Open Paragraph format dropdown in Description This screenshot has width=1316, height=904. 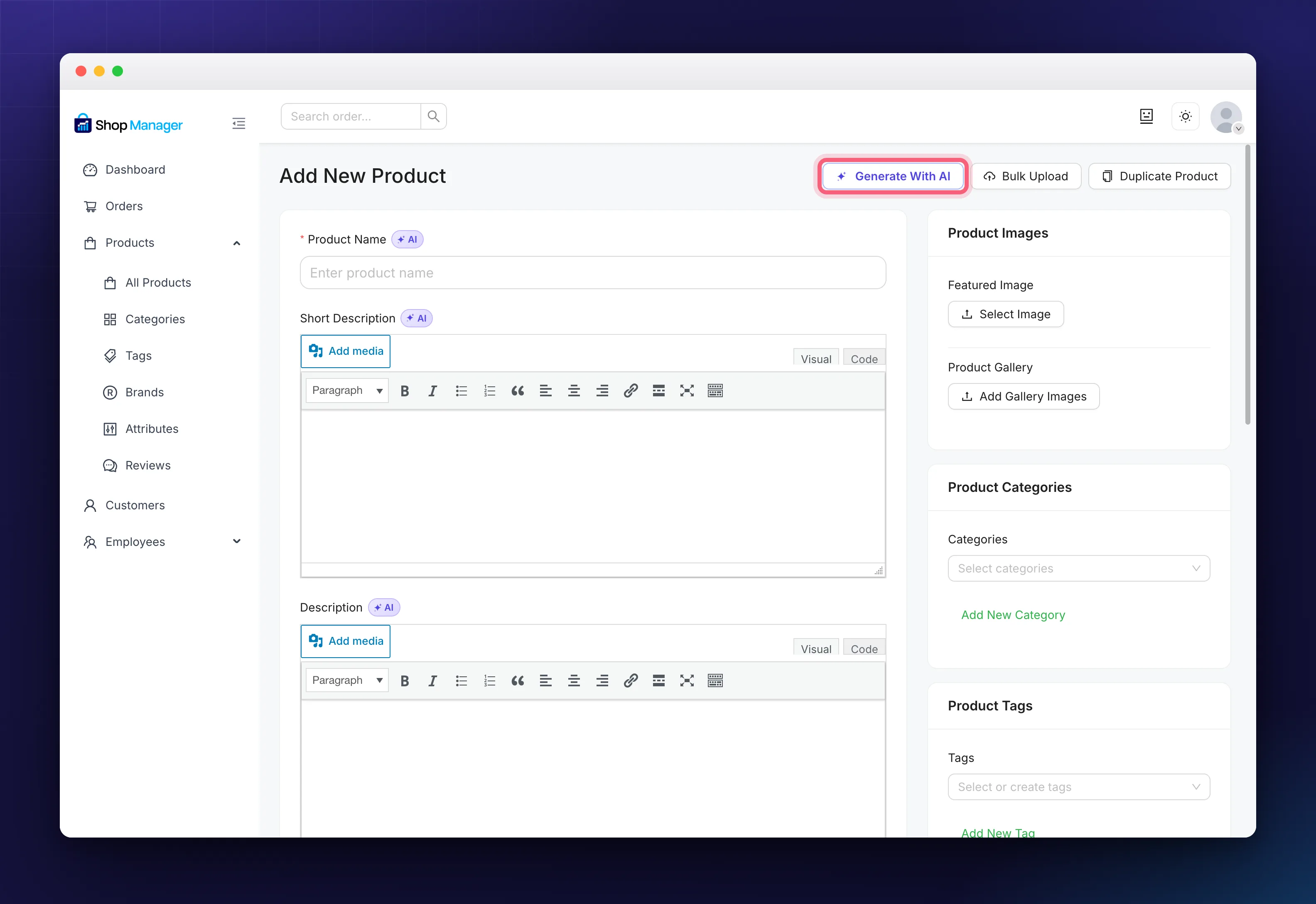click(x=347, y=681)
